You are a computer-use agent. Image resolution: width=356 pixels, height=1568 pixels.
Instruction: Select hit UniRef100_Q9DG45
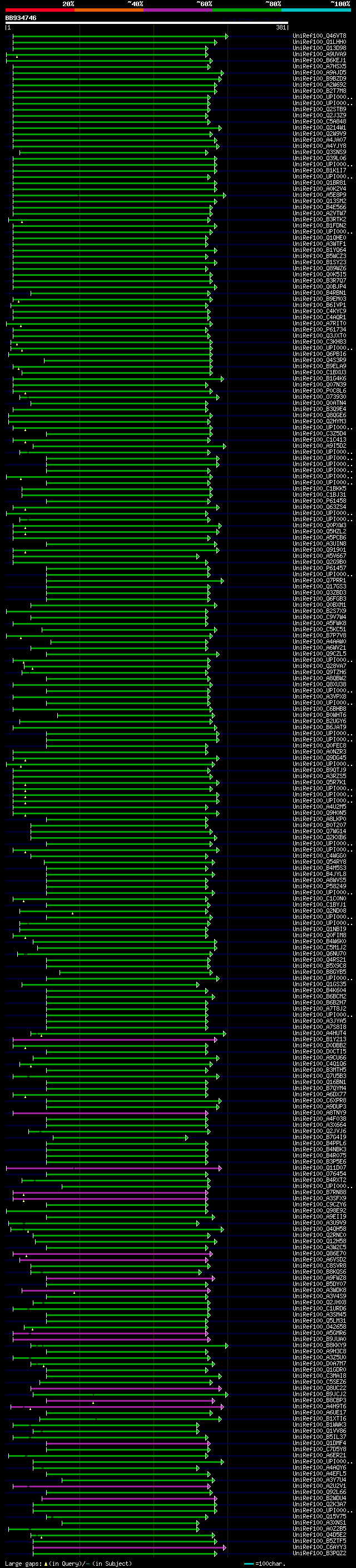[319, 758]
